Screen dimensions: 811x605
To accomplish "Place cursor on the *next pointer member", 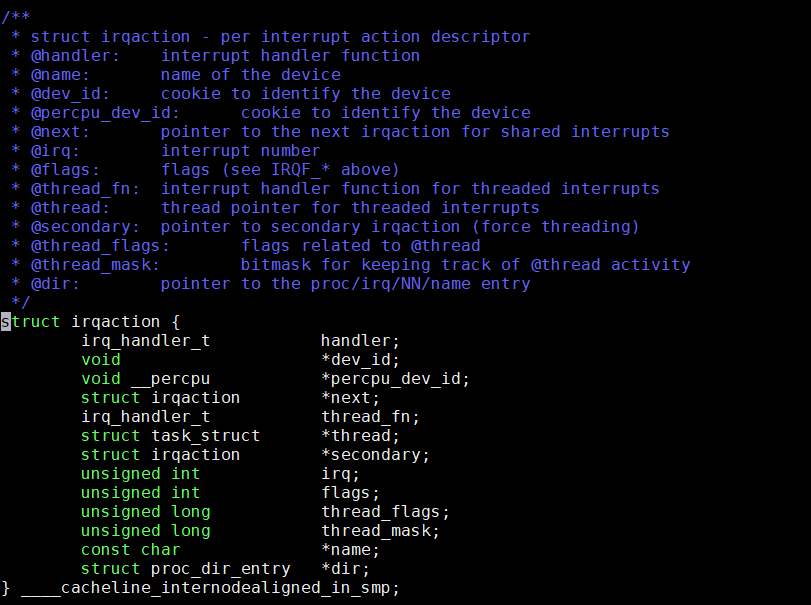I will [x=350, y=398].
